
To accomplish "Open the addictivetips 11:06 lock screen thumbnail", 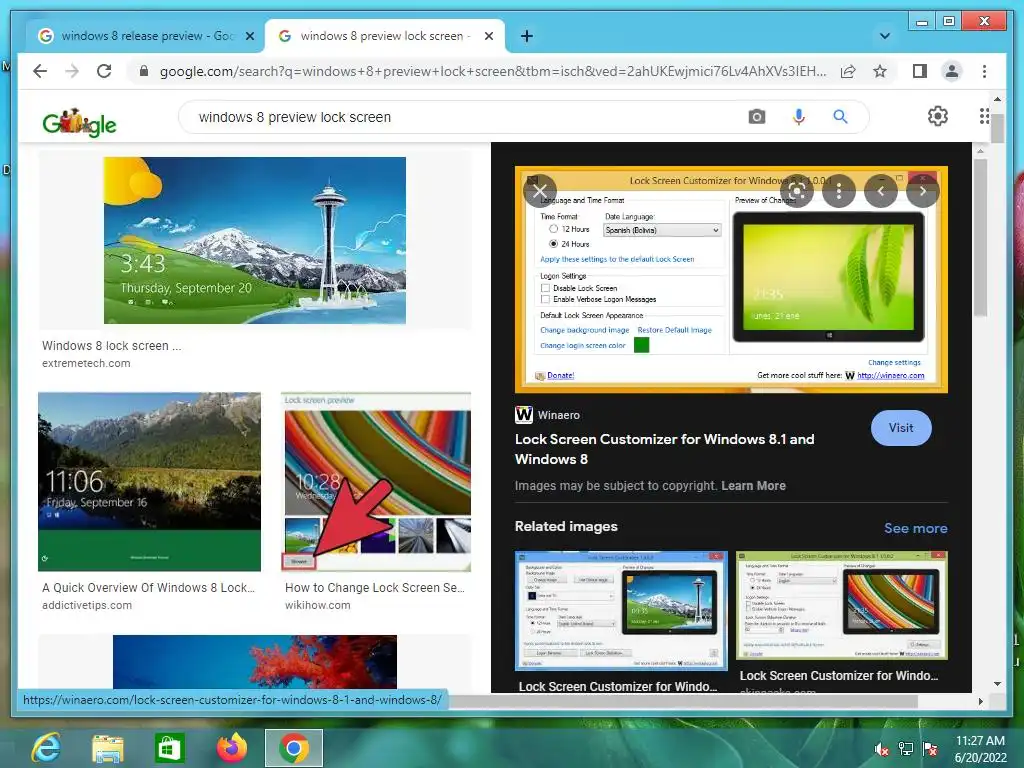I will pos(150,481).
